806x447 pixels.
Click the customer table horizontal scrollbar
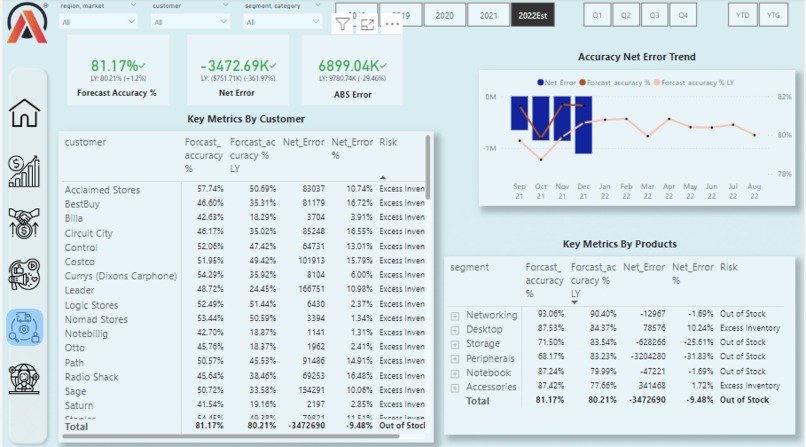click(231, 436)
